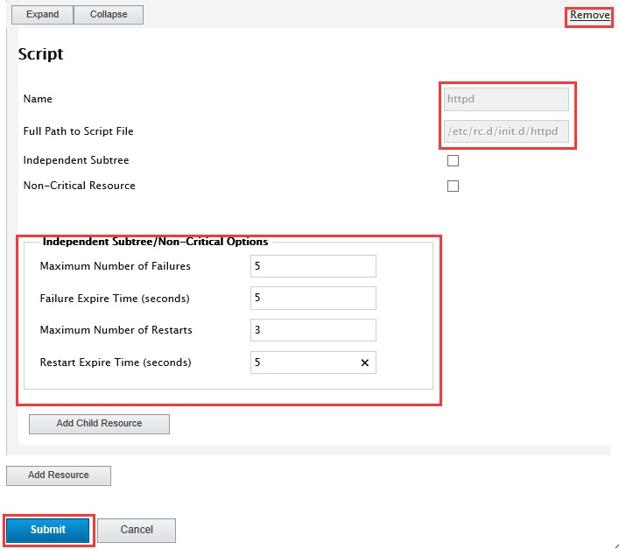The width and height of the screenshot is (619, 549).
Task: Submit the service configuration
Action: tap(48, 530)
